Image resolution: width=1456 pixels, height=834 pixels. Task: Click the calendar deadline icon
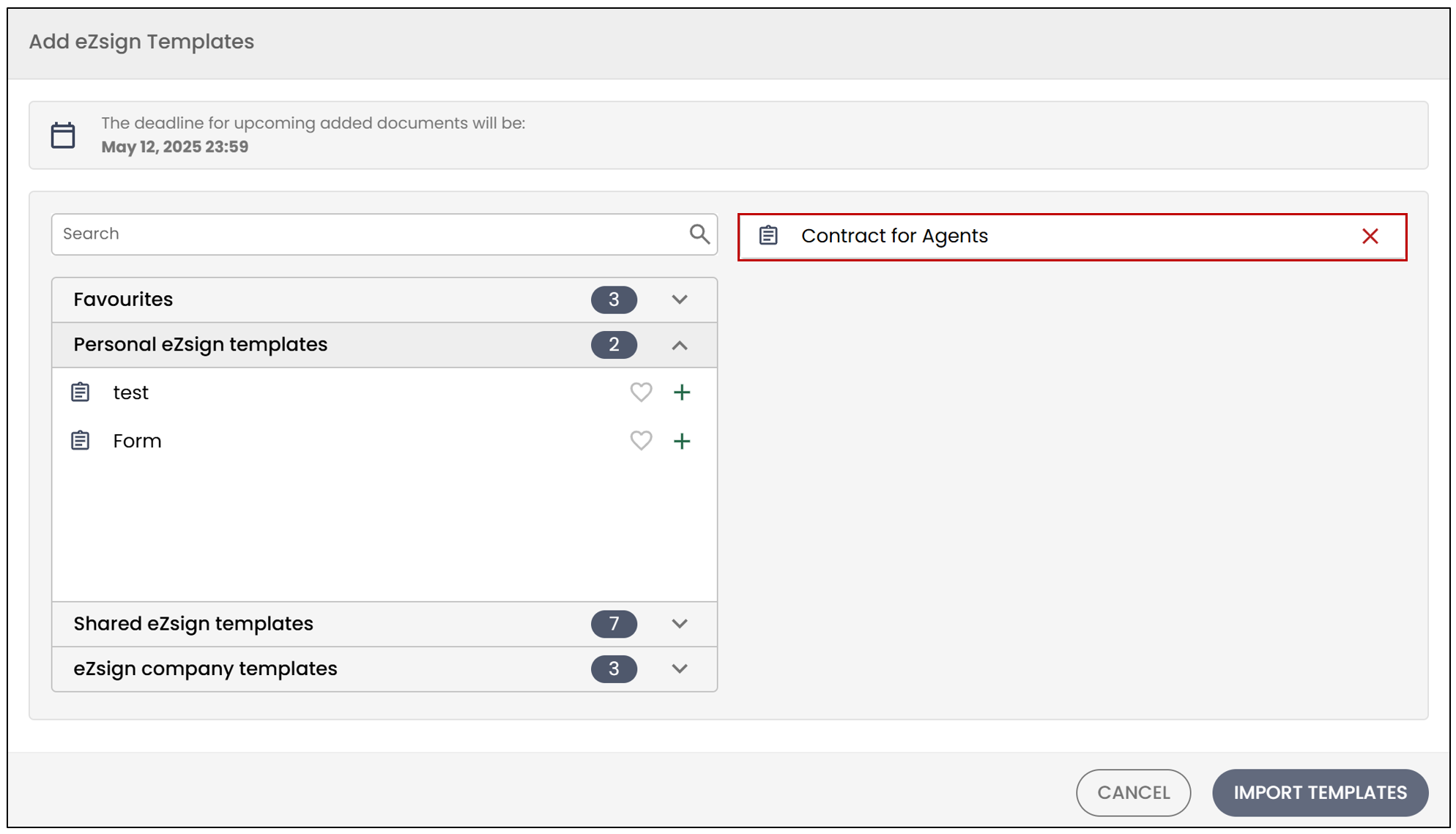tap(63, 135)
